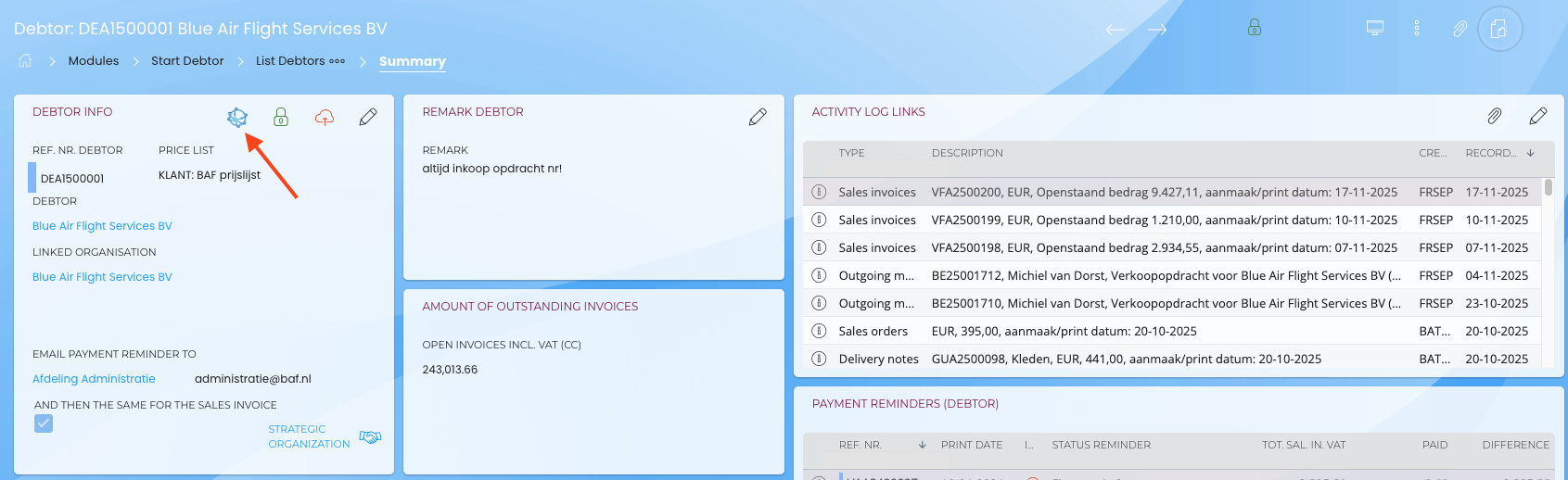
Task: Expand List Debtors breadcrumb options
Action: 338,61
